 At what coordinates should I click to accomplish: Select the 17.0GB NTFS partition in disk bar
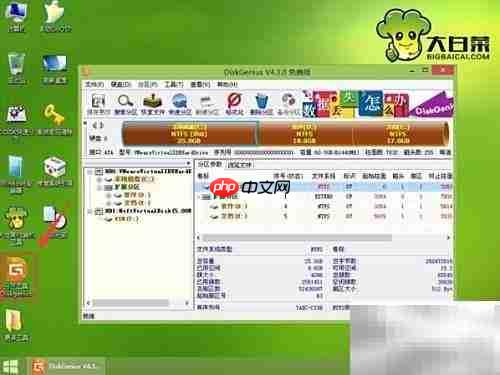pos(399,134)
